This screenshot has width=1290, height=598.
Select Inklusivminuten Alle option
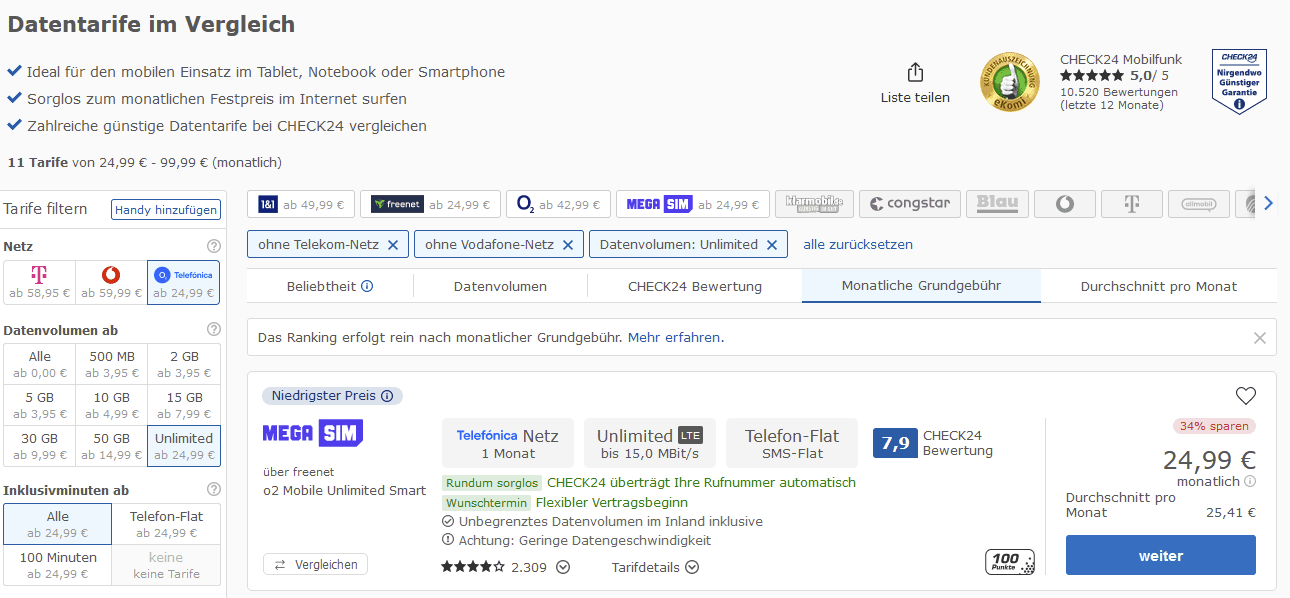click(x=57, y=524)
